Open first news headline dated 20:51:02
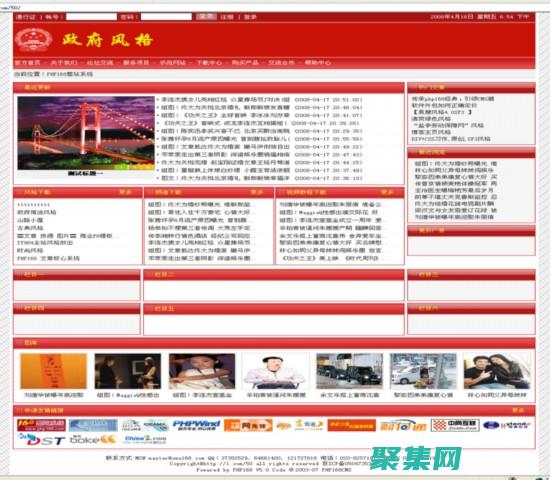Screen dimensions: 550x480 [x=225, y=100]
